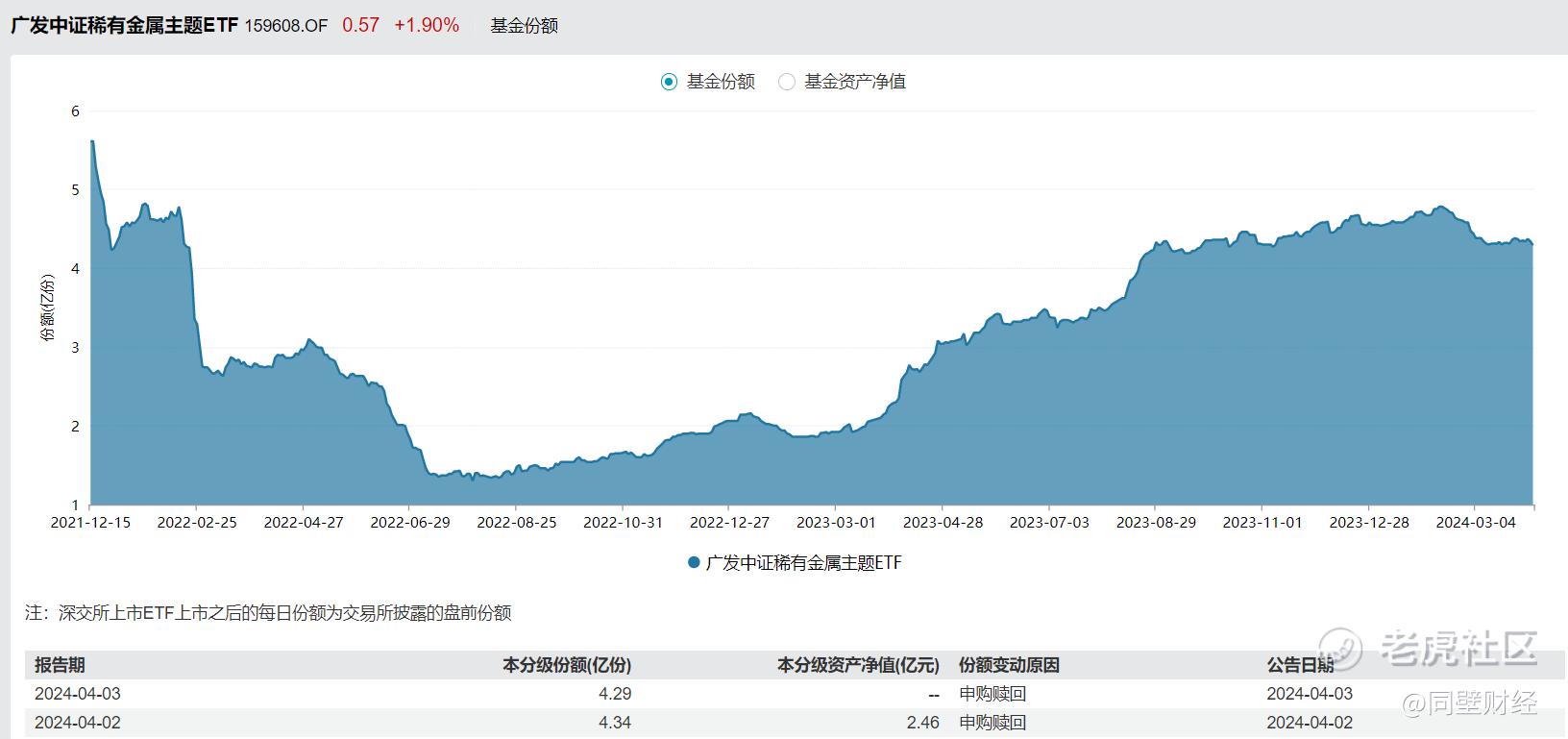Click the x-axis date label 2023-11-01
The width and height of the screenshot is (1568, 739).
[1263, 523]
